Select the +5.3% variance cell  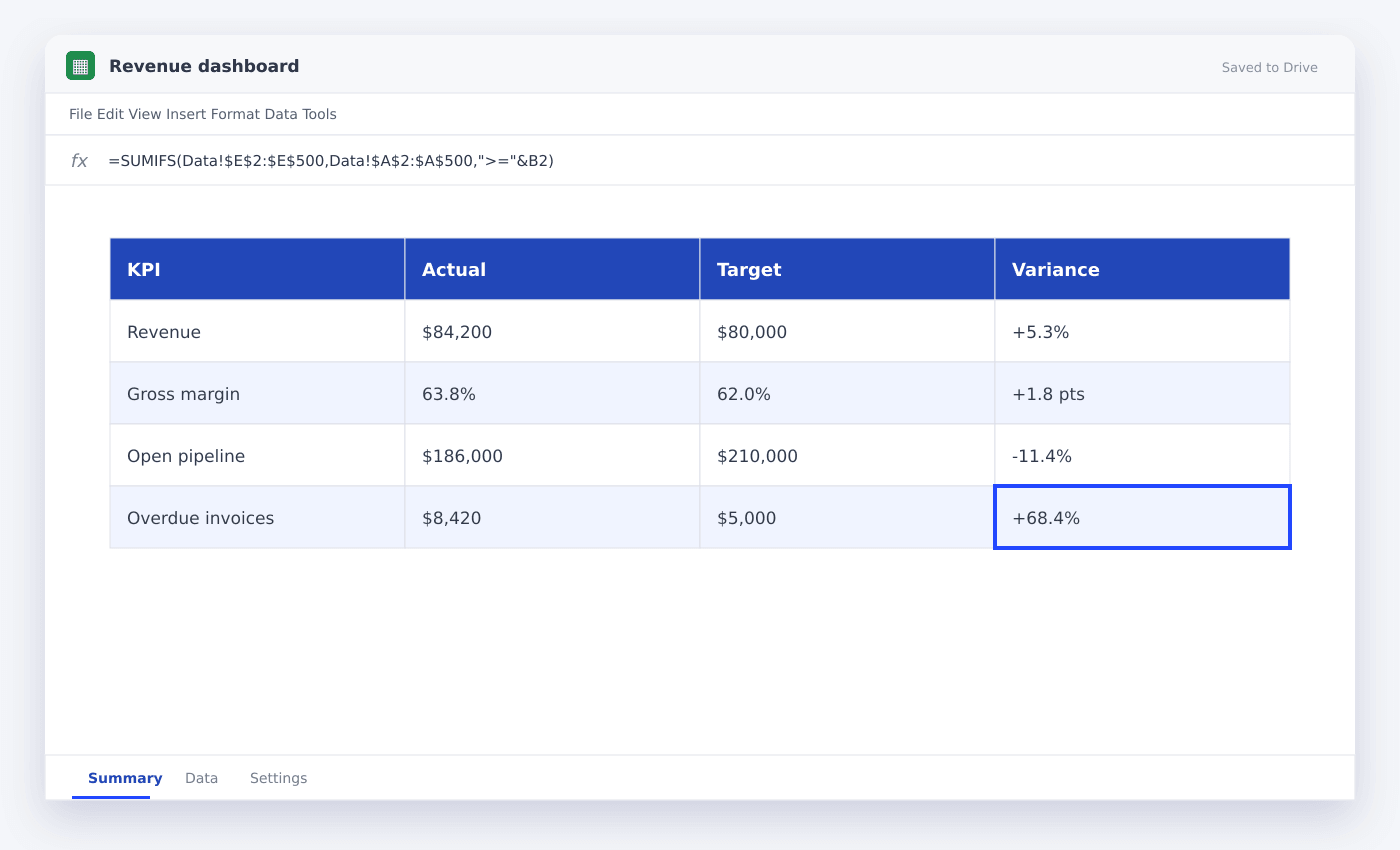pyautogui.click(x=1142, y=331)
